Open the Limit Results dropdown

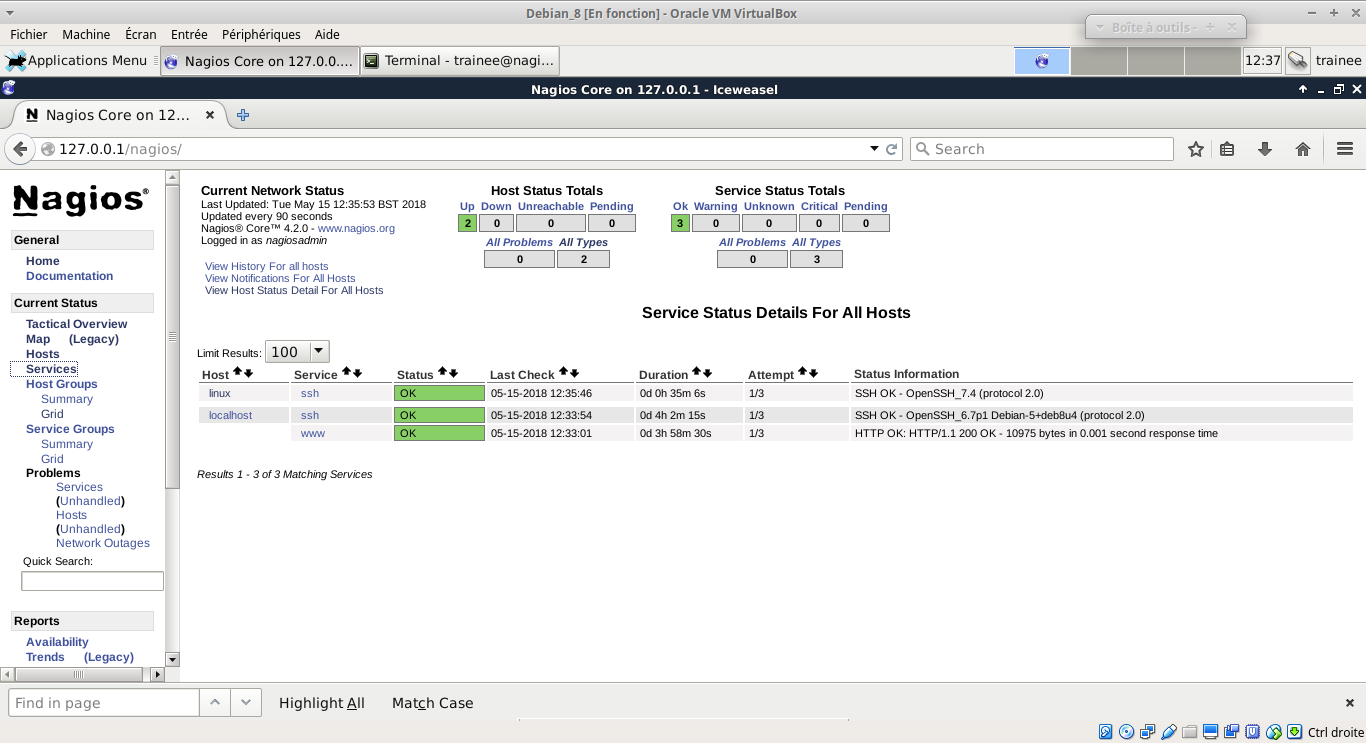click(x=297, y=352)
